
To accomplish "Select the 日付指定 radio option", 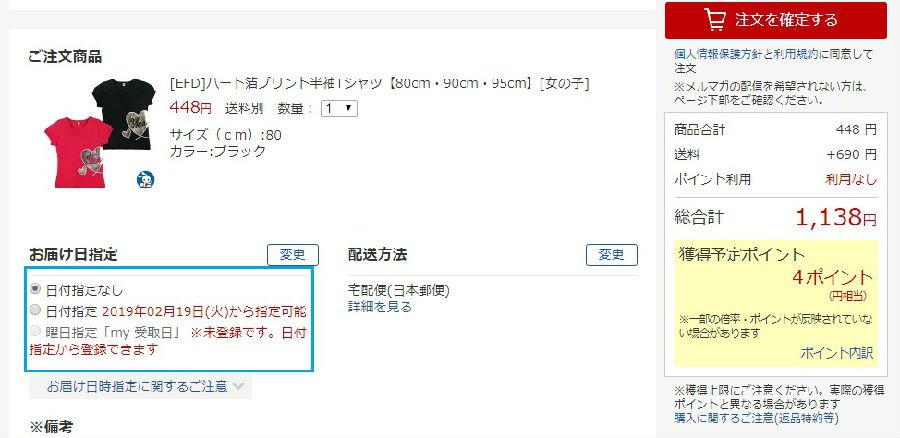I will coord(36,311).
